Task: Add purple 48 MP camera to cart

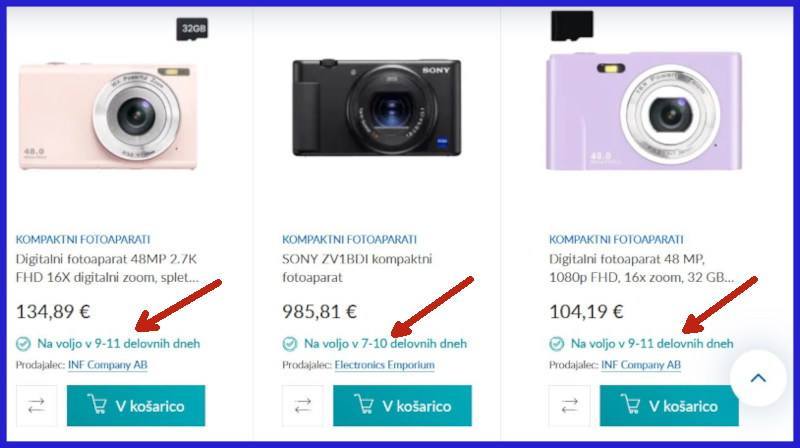Action: [669, 406]
